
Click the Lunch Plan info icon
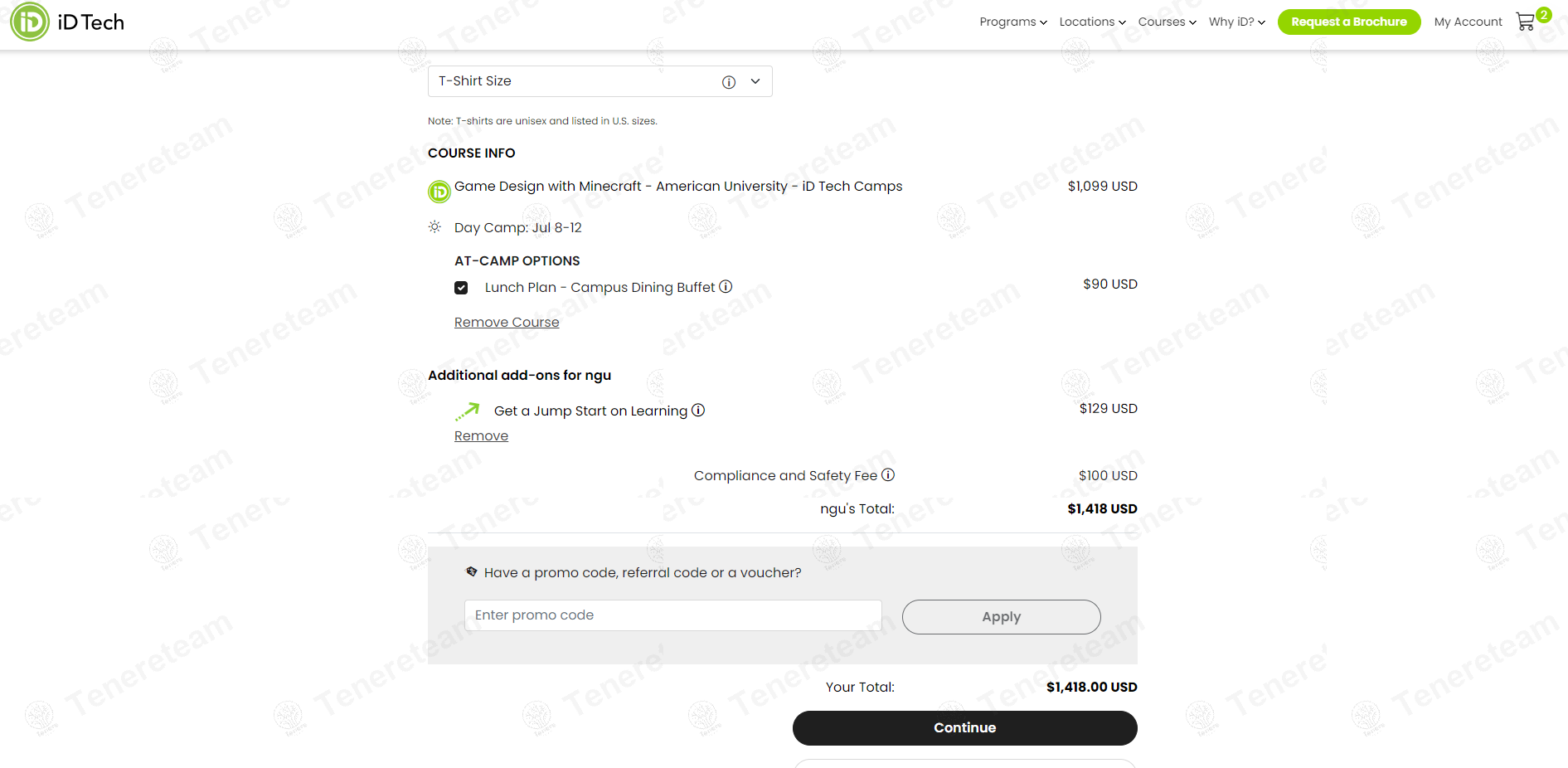726,287
